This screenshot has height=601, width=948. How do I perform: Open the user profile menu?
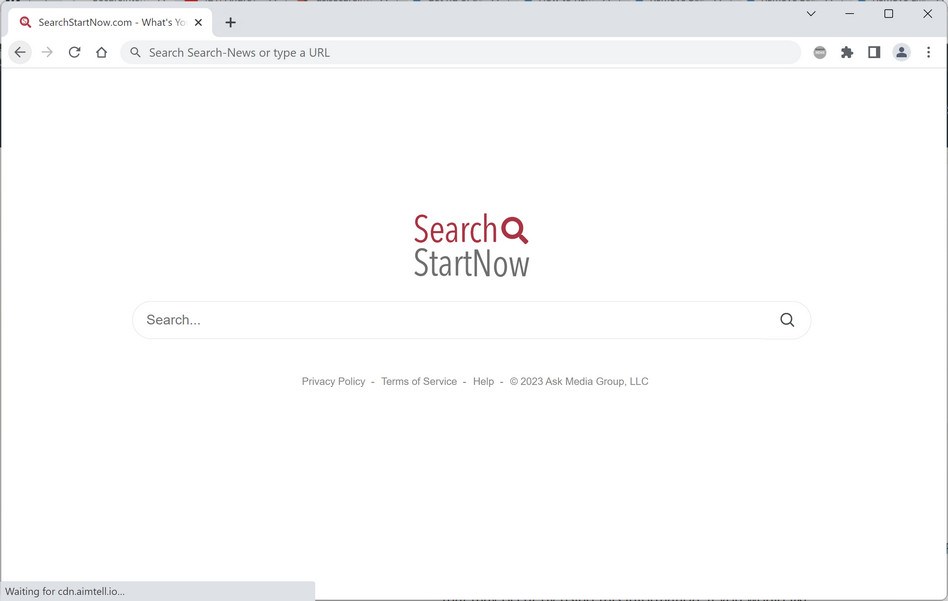tap(901, 53)
